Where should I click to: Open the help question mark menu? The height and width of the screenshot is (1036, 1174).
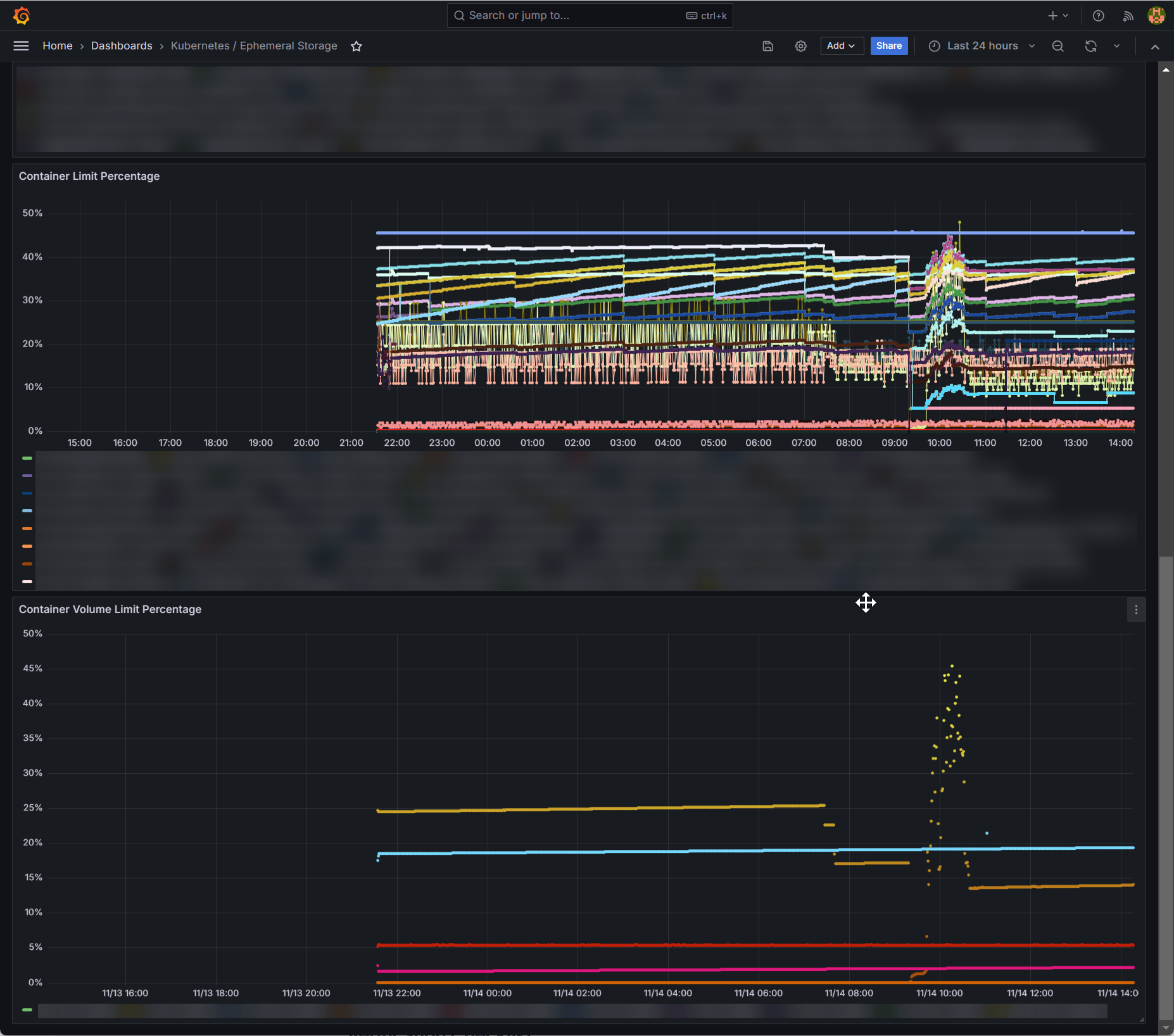coord(1099,16)
